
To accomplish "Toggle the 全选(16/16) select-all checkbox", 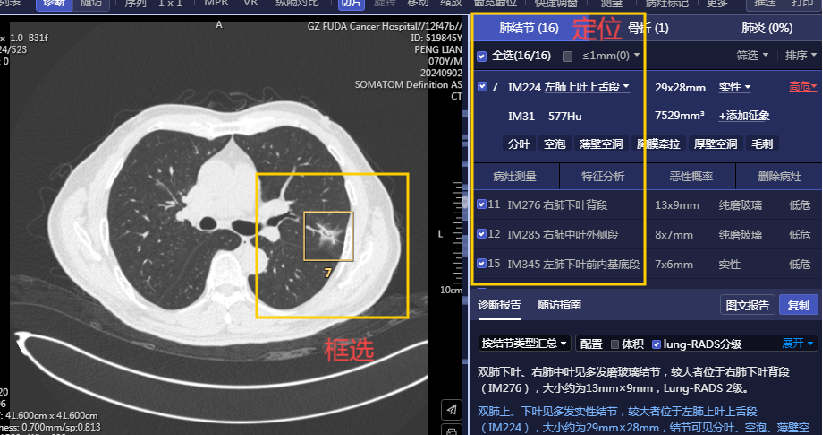I will 482,56.
